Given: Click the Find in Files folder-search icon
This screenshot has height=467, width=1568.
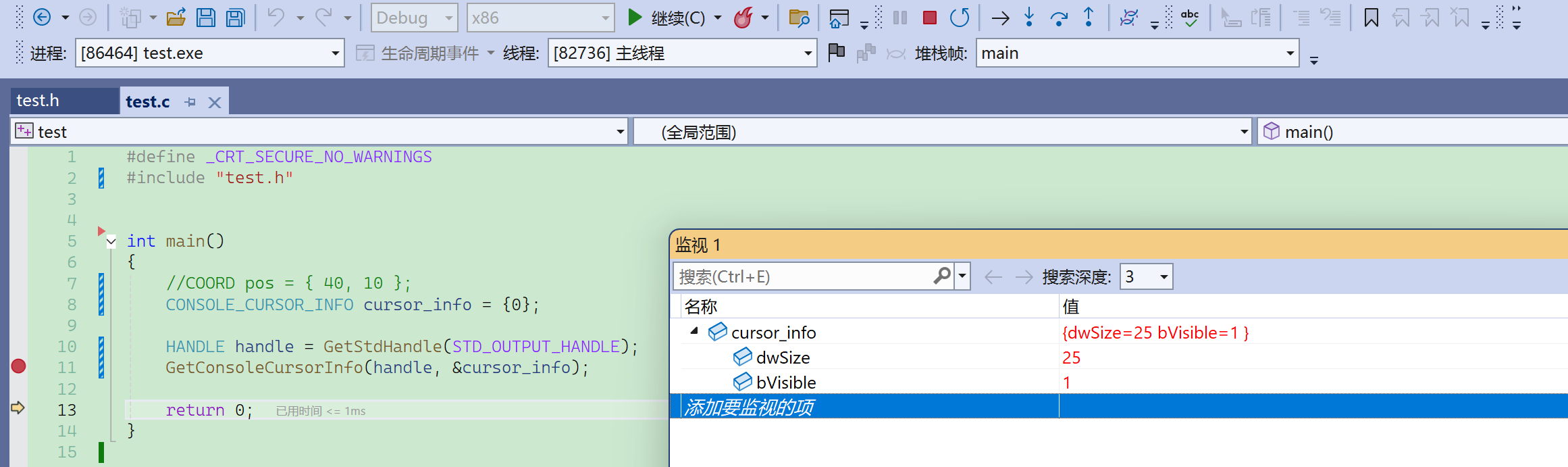Looking at the screenshot, I should 799,18.
